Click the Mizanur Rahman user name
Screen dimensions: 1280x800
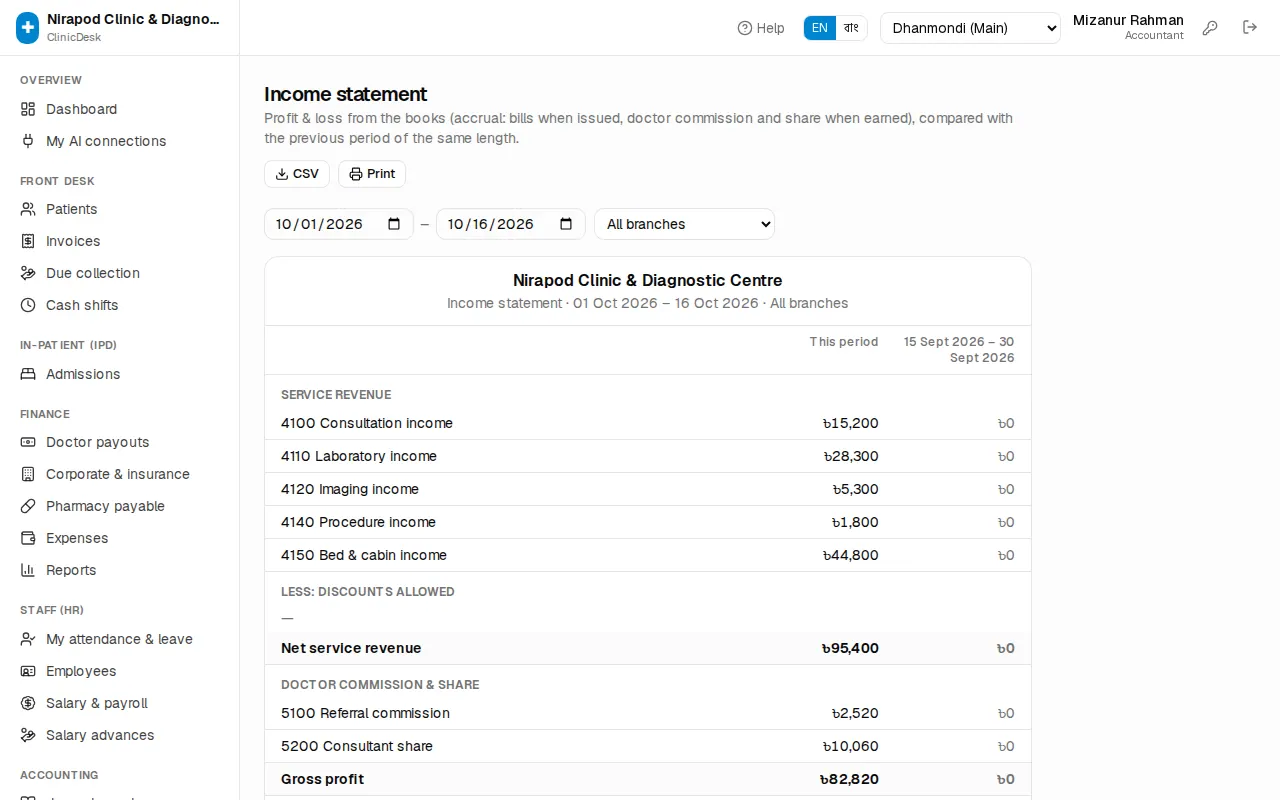1128,20
